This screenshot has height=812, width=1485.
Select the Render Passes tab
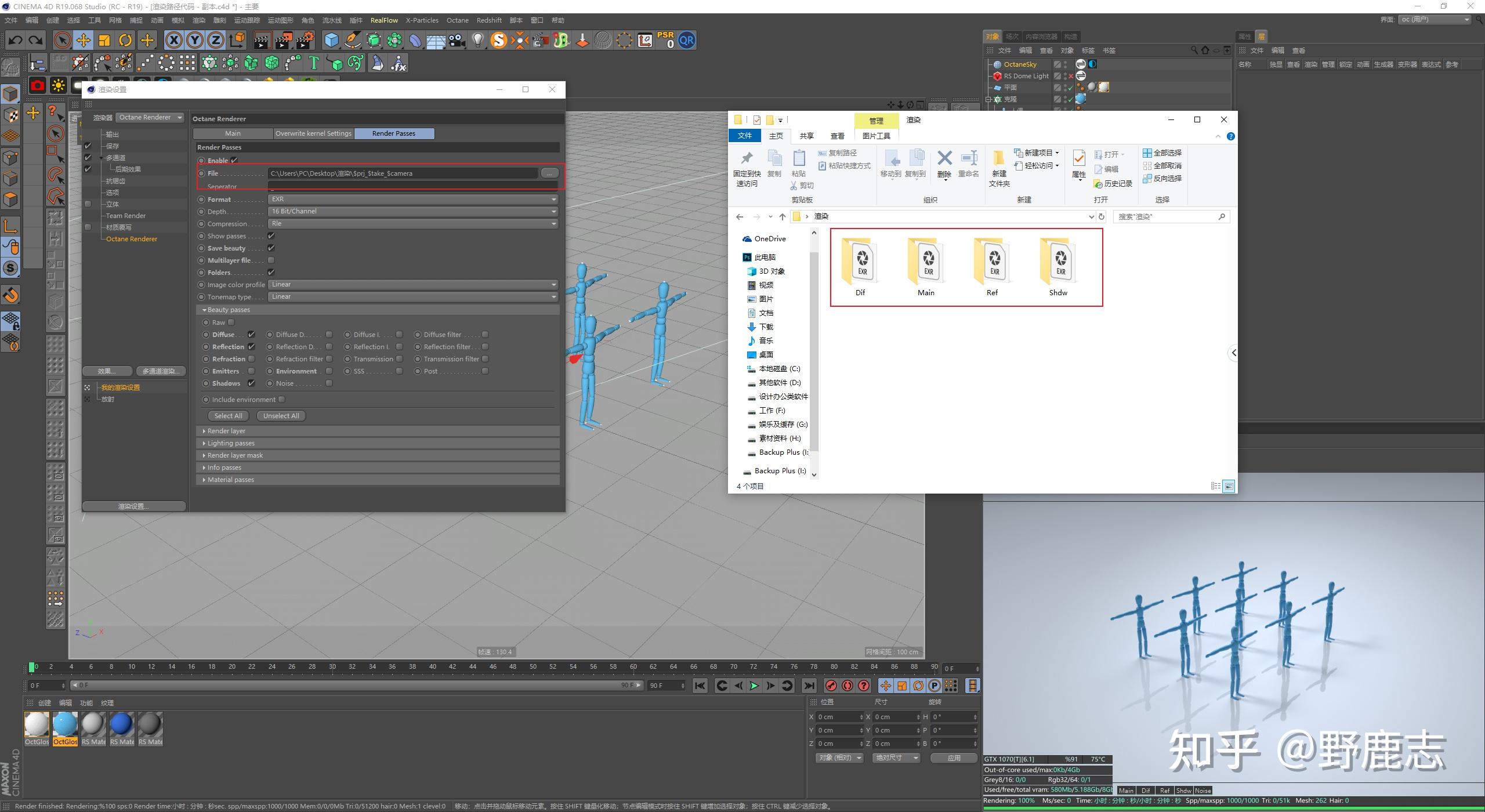click(x=394, y=133)
